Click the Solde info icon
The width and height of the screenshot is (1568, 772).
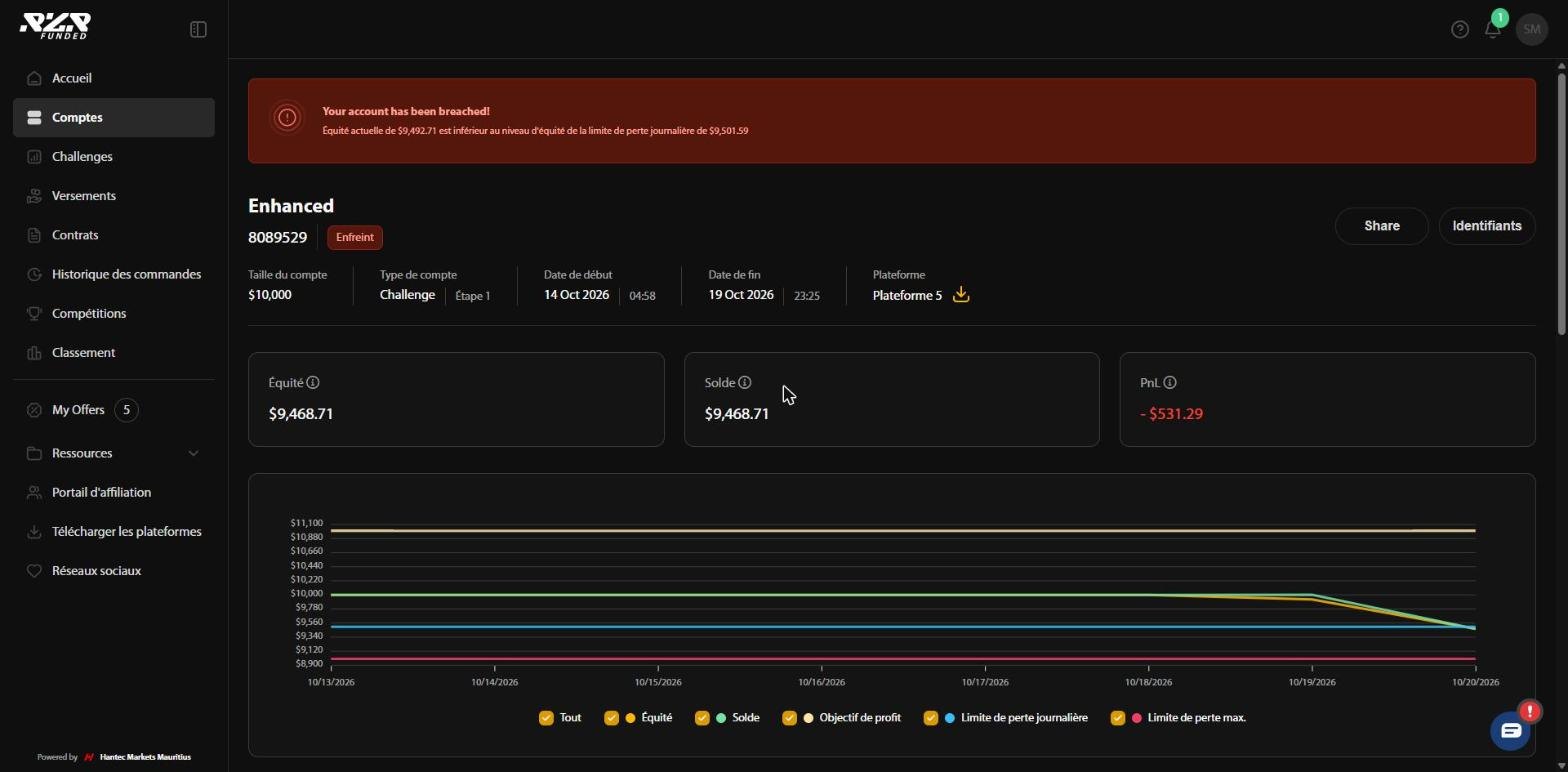tap(745, 383)
